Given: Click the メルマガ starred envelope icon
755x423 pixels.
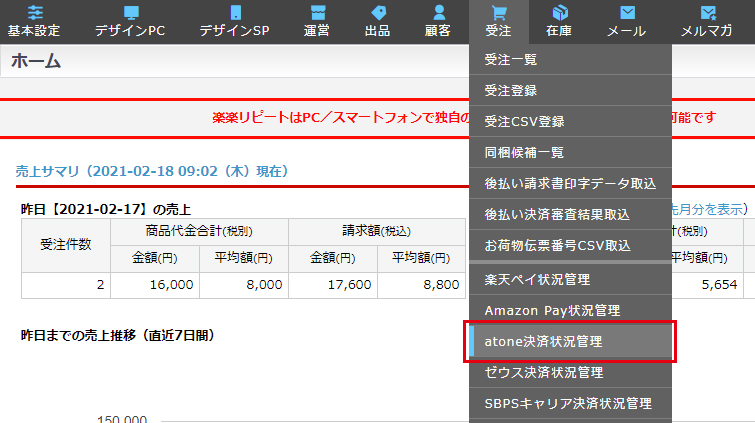Looking at the screenshot, I should click(x=708, y=12).
